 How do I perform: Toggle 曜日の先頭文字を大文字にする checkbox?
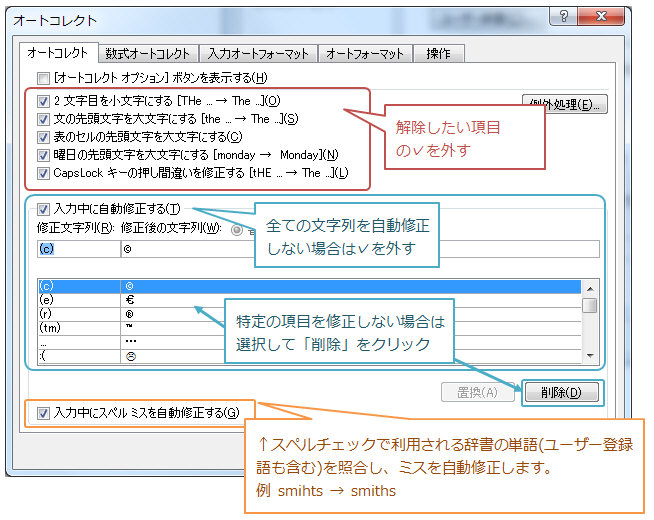[x=43, y=155]
